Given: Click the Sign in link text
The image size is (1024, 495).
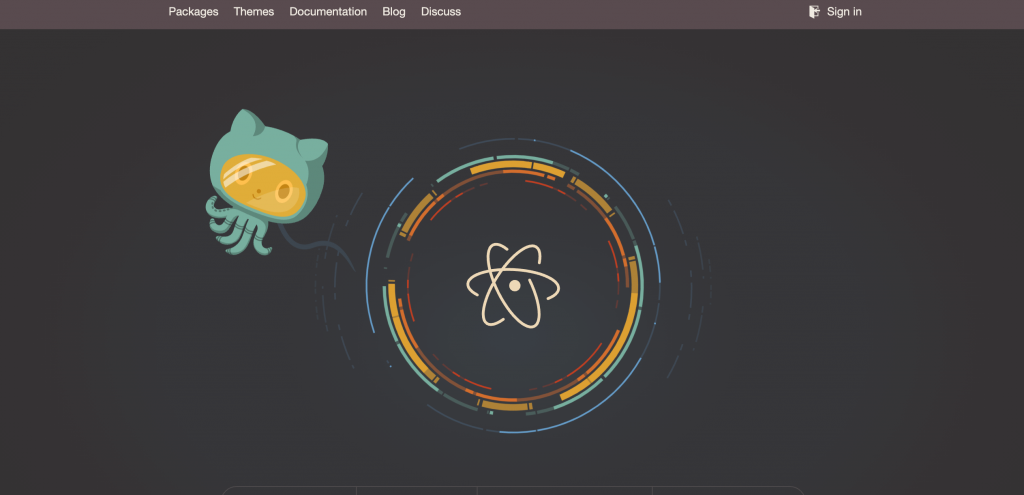Looking at the screenshot, I should pyautogui.click(x=844, y=12).
